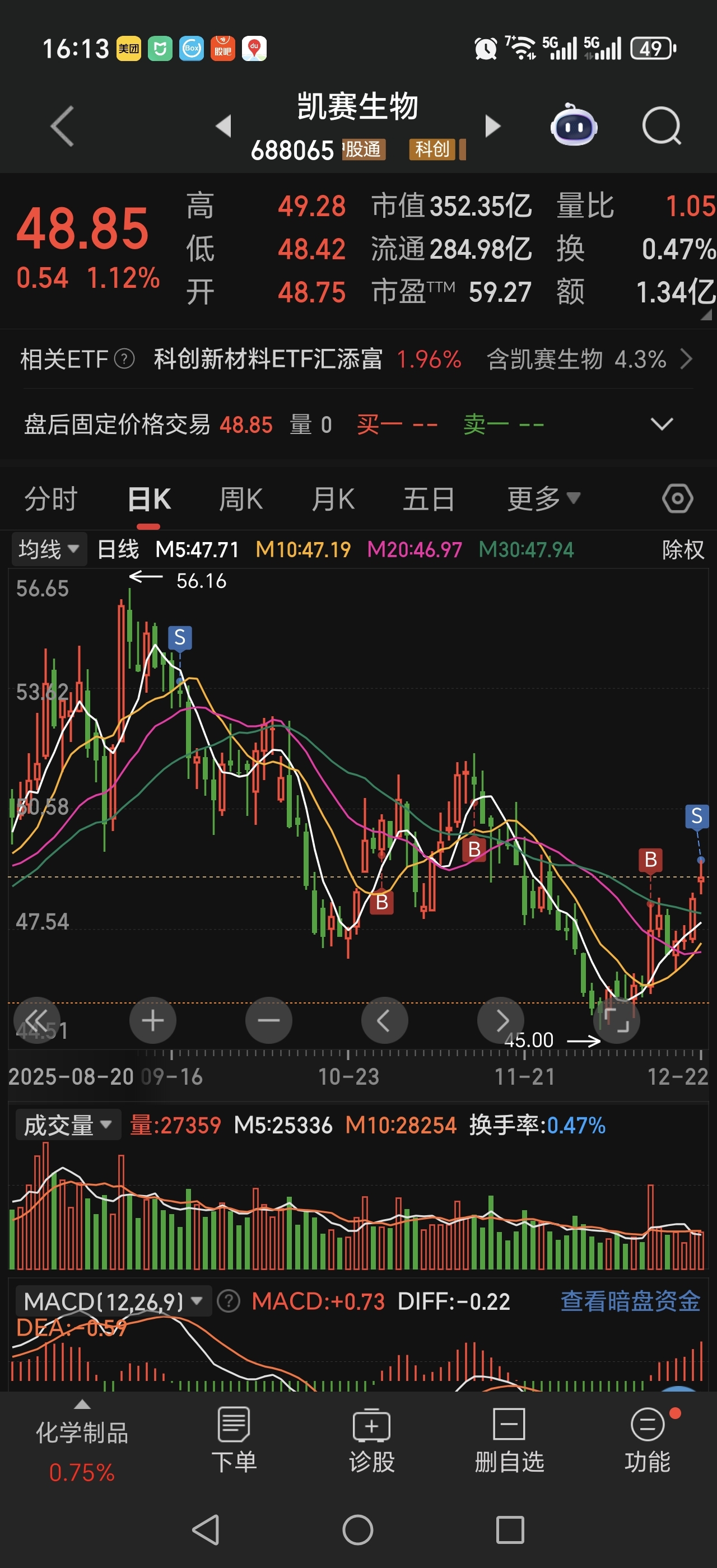The image size is (717, 1568).
Task: Open the 更多 more periods dropdown
Action: click(543, 499)
